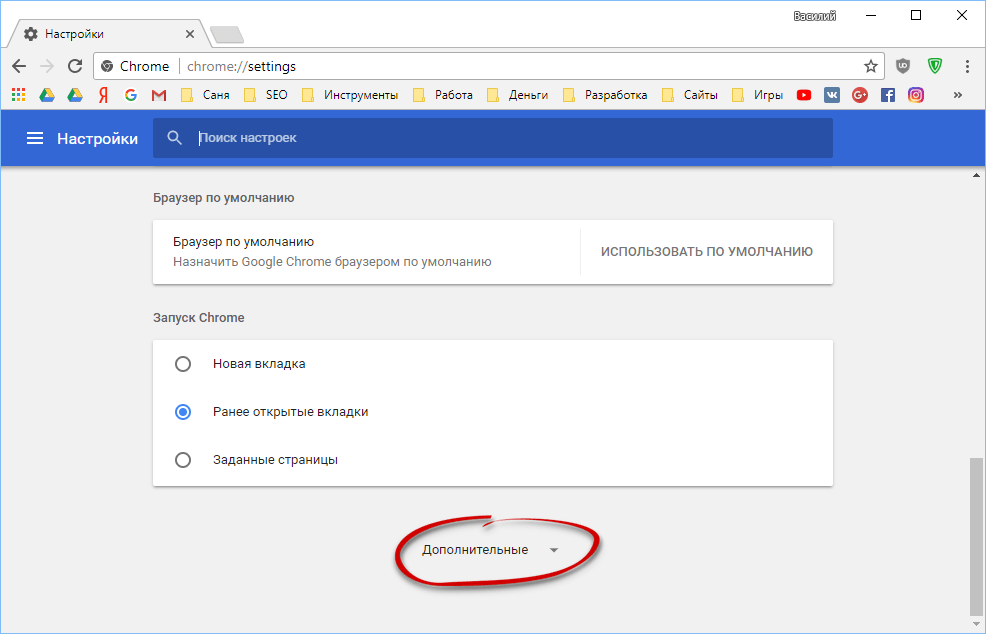Open the uBlock Origin shield extension icon
The image size is (986, 634).
pyautogui.click(x=903, y=66)
